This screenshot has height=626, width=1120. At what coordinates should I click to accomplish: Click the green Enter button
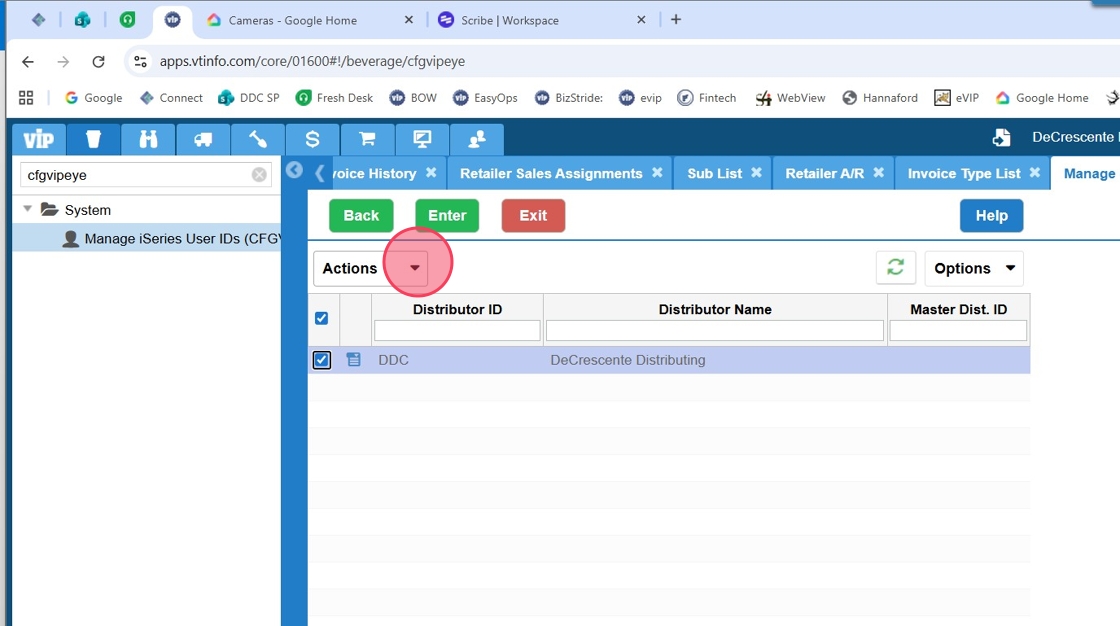tap(447, 215)
